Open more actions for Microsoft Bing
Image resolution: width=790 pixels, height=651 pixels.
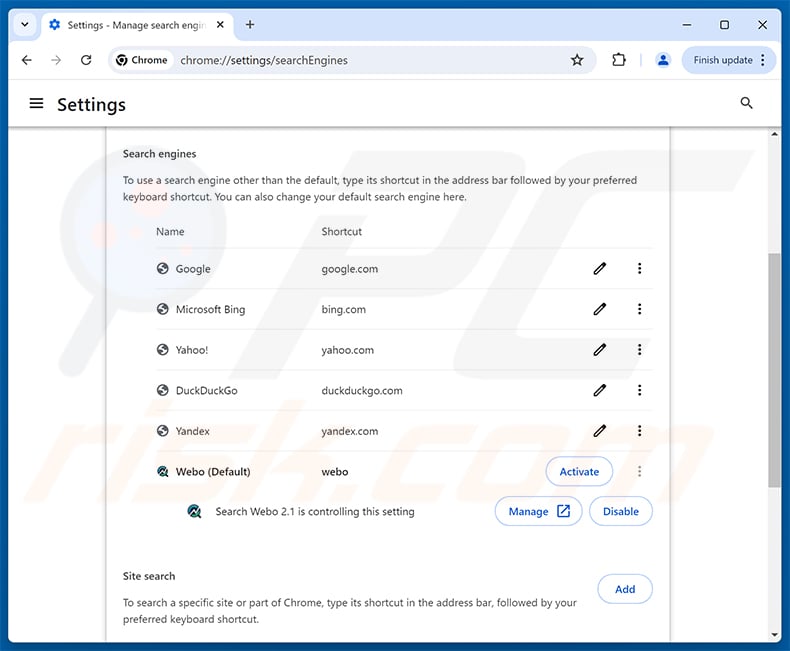point(639,309)
